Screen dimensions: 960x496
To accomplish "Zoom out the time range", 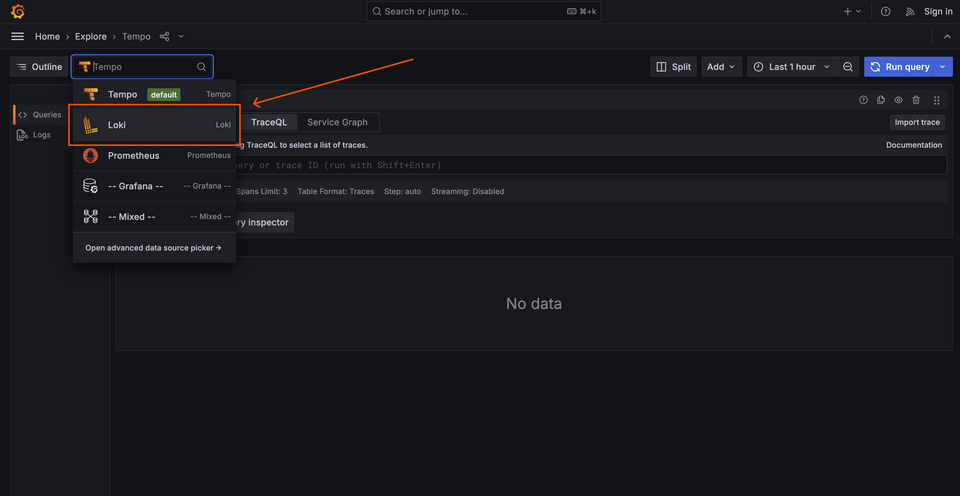I will (x=848, y=67).
